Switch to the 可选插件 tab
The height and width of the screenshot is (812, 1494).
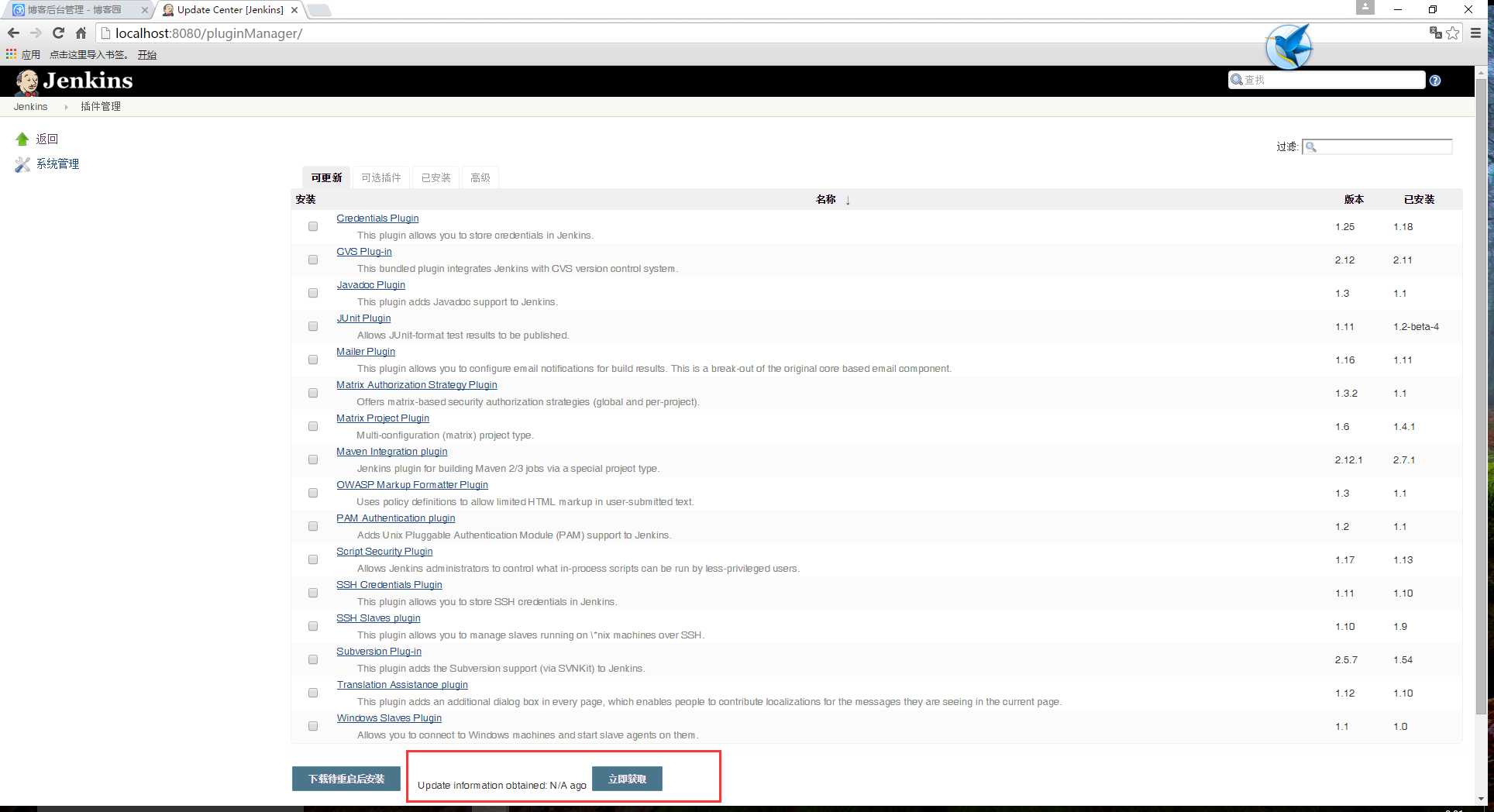[381, 177]
